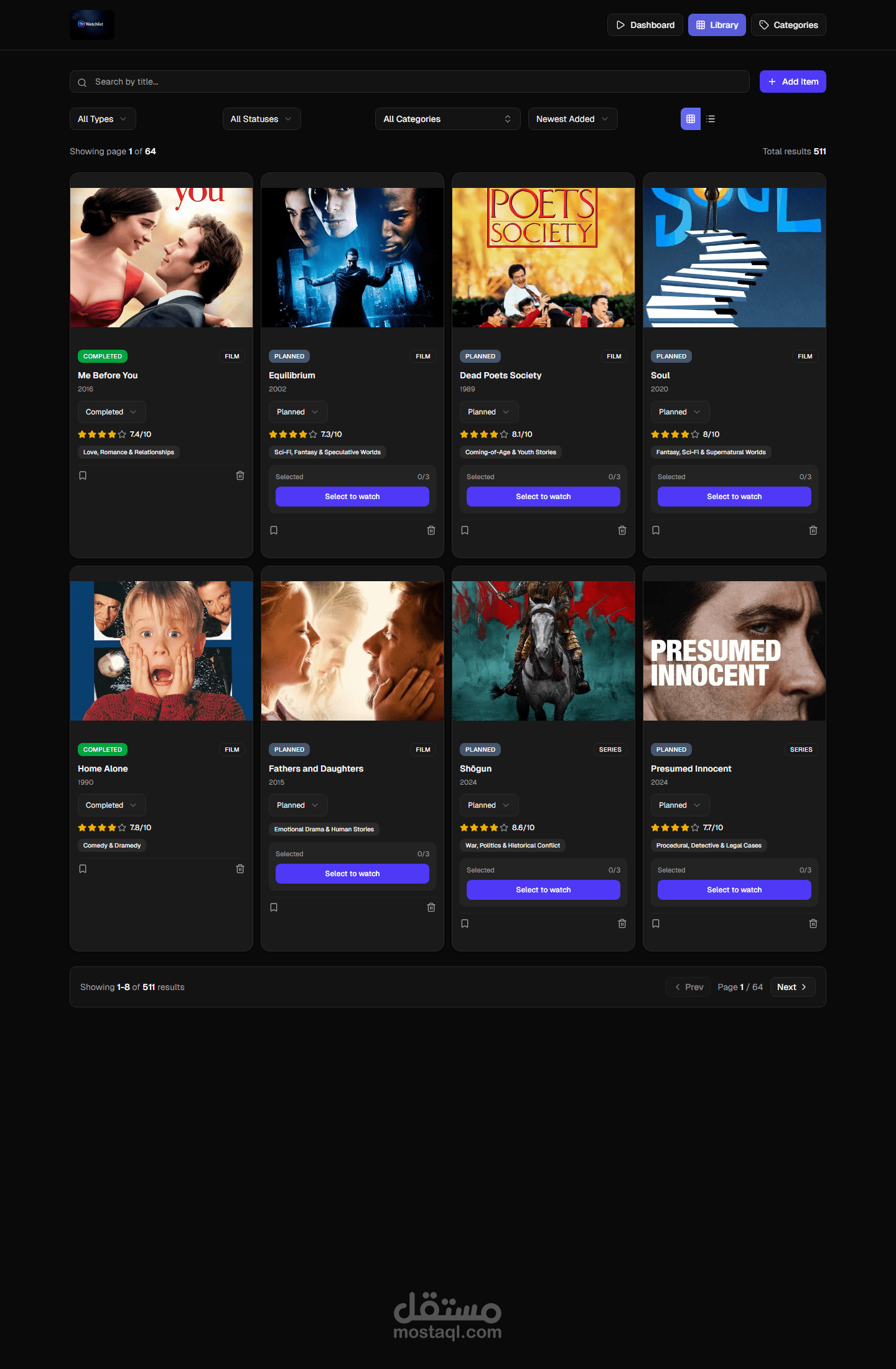Click Procedural, Detective & Legal Cases tag
896x1369 pixels.
(709, 846)
